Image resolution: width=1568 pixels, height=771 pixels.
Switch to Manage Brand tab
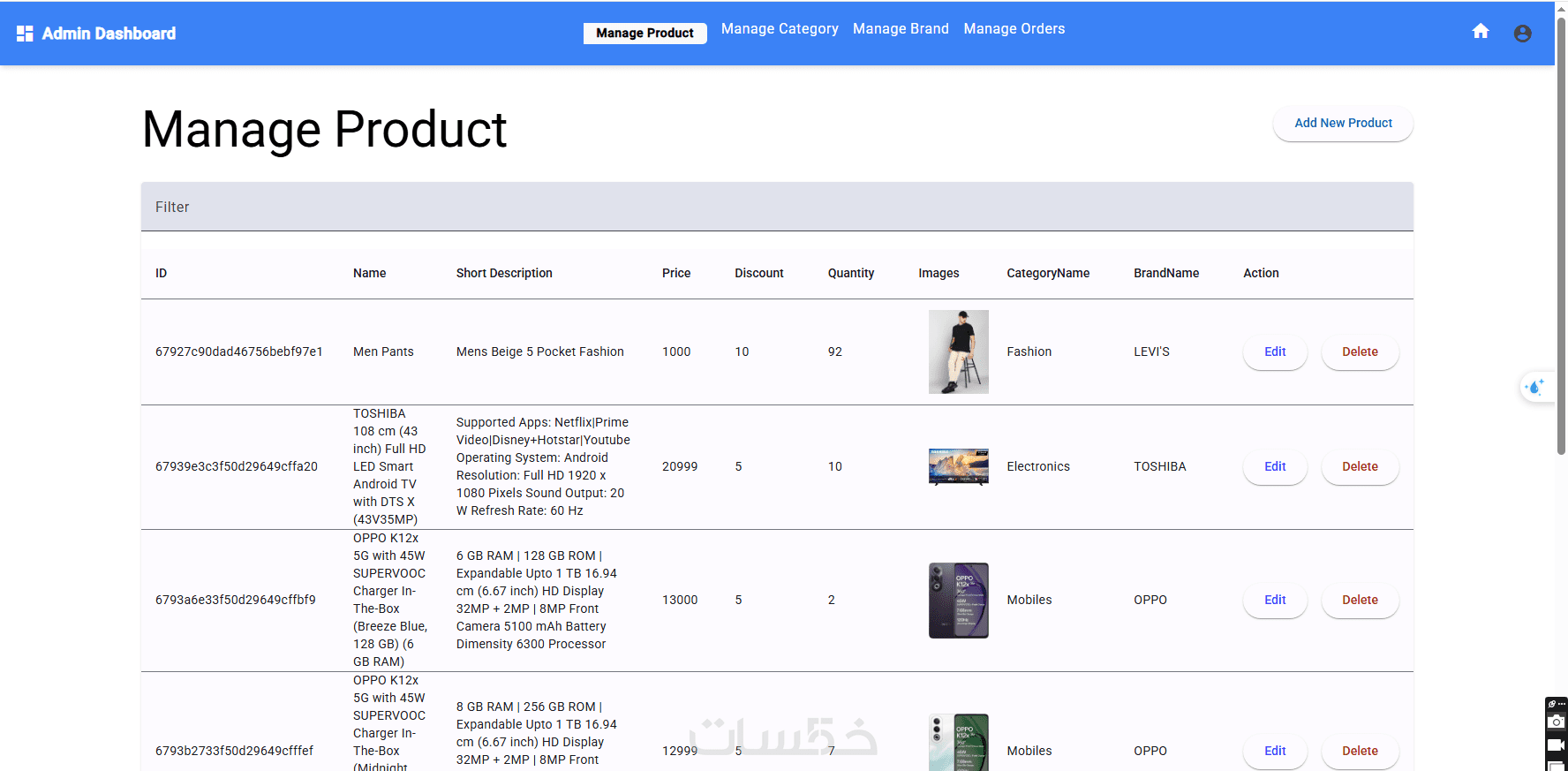901,29
